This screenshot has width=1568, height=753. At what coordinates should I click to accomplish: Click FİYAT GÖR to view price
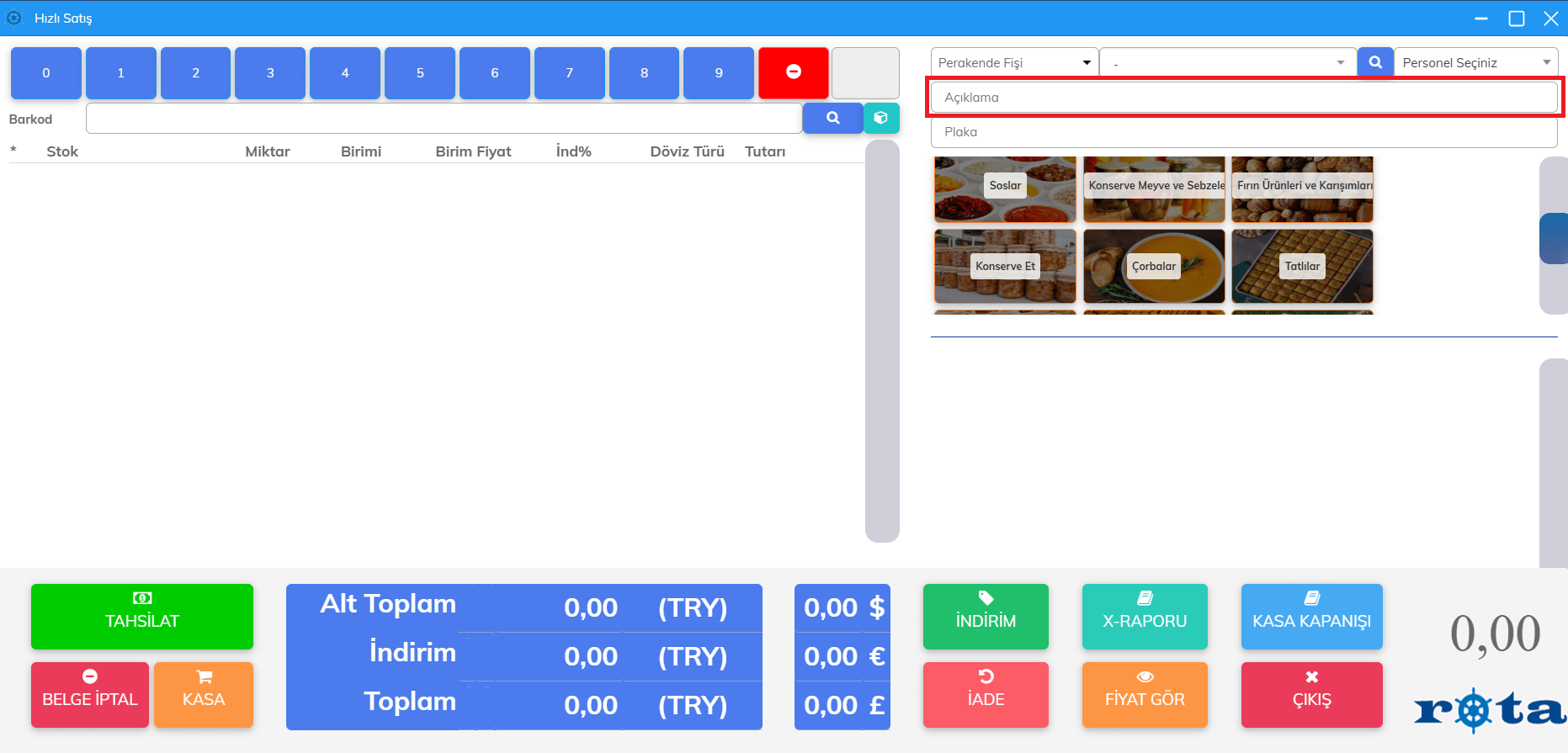pyautogui.click(x=1145, y=694)
